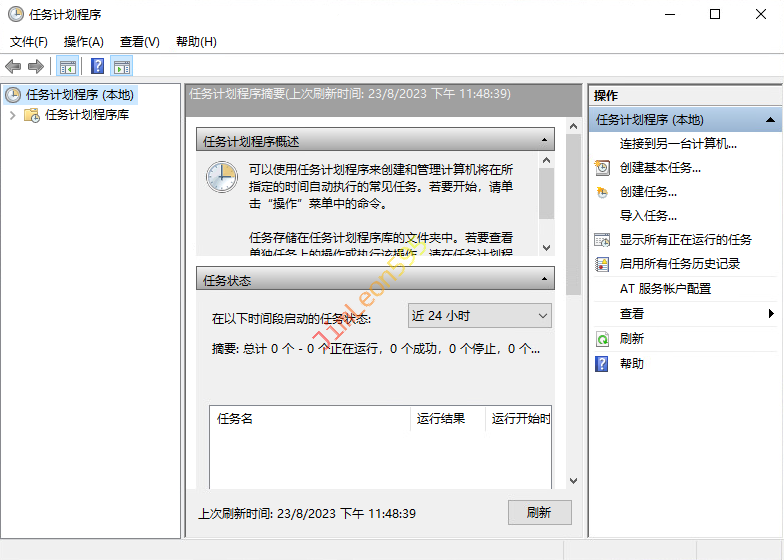Viewport: 784px width, 560px height.
Task: Open the 查看 submenu in actions pane
Action: (632, 314)
